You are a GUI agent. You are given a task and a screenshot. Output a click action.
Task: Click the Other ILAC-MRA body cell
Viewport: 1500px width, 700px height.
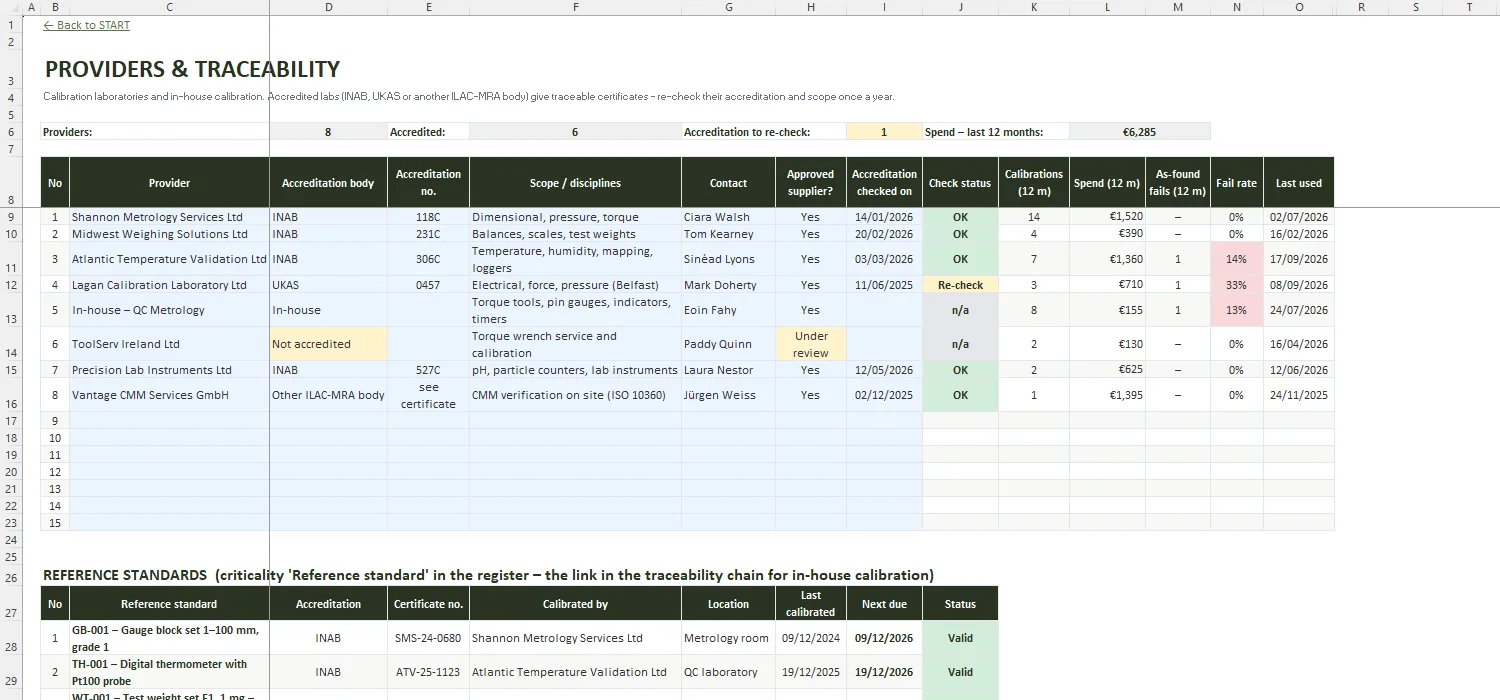328,395
